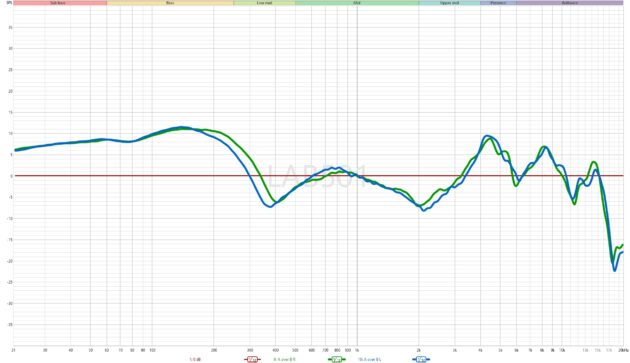Click the 2k frequency axis label
The height and width of the screenshot is (363, 630).
pyautogui.click(x=419, y=351)
